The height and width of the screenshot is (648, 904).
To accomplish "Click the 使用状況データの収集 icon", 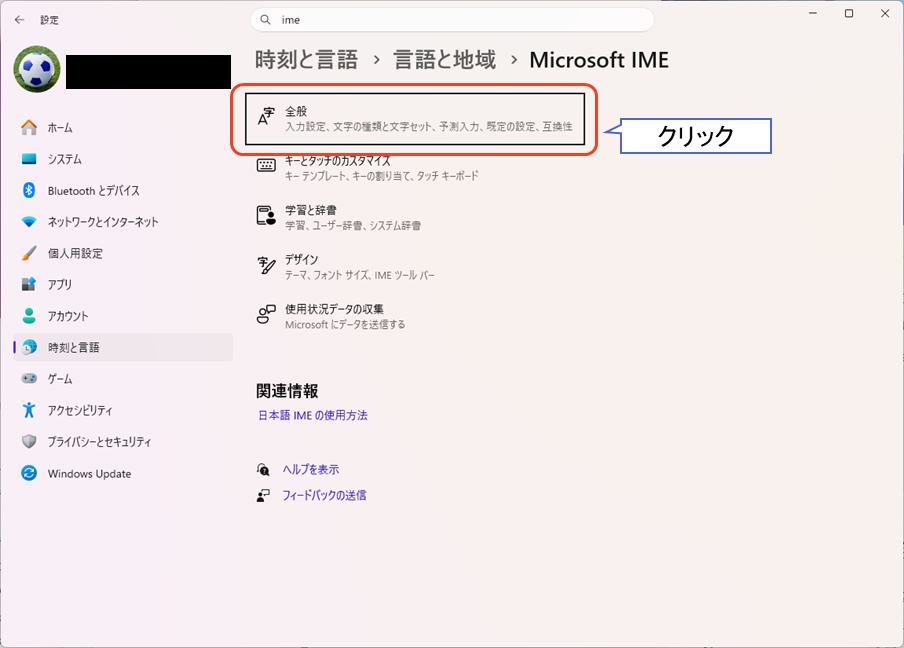I will coord(266,314).
